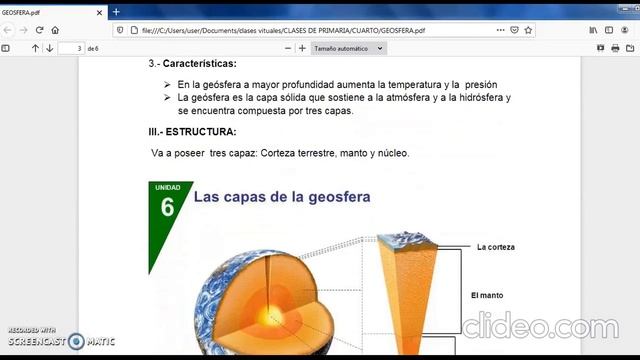Select the GEOSFERA.pdf file URL in address bar
The image size is (640, 360).
[x=284, y=31]
